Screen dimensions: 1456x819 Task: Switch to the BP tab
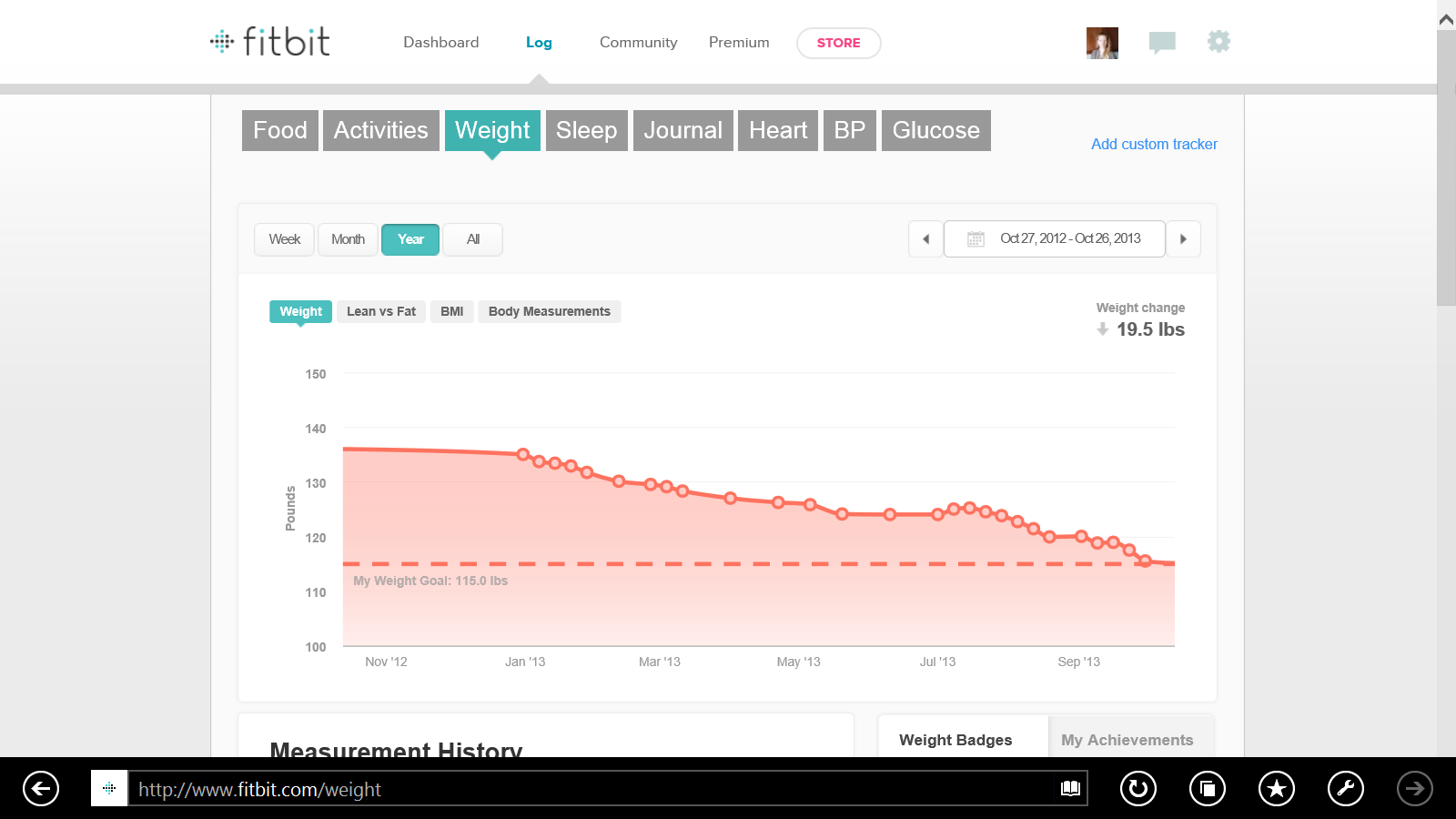coord(850,130)
